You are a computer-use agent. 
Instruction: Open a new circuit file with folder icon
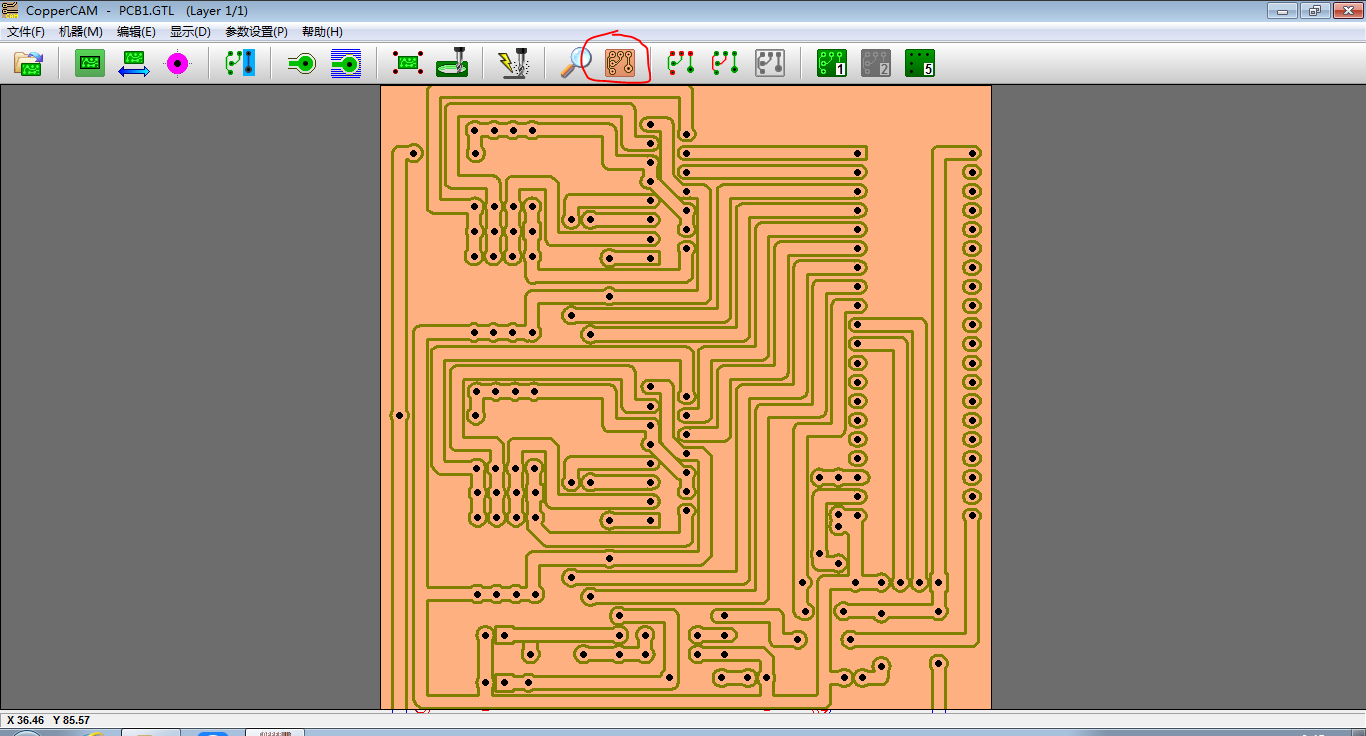pos(28,64)
